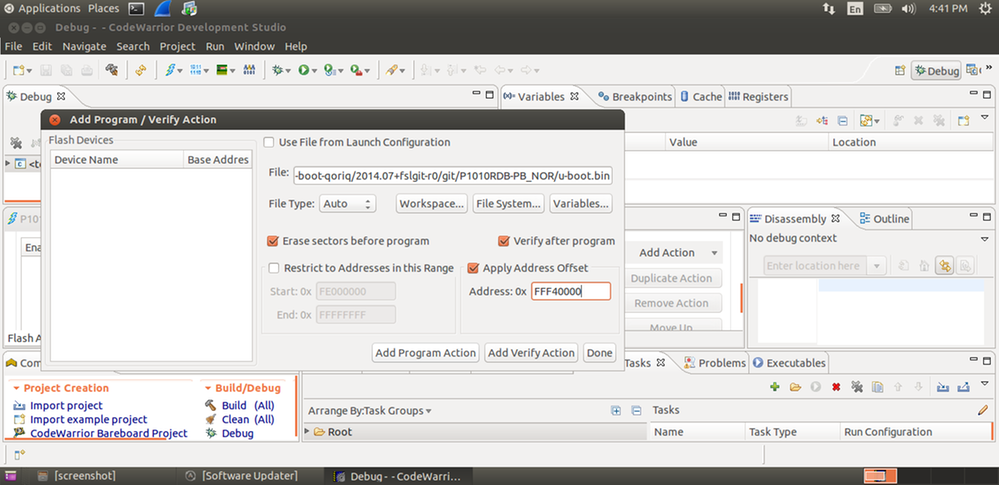Uncheck Apply Address Offset
999x485 pixels.
click(473, 268)
